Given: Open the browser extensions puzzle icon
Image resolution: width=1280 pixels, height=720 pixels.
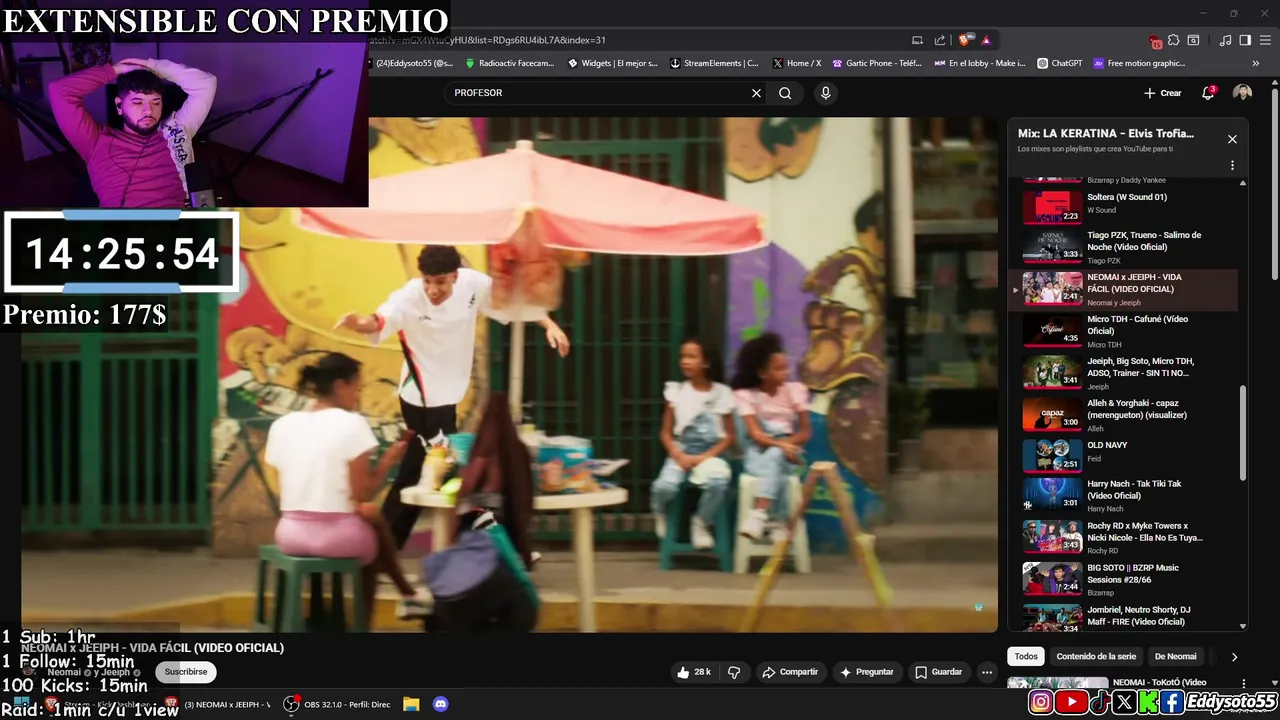Looking at the screenshot, I should coord(1174,40).
